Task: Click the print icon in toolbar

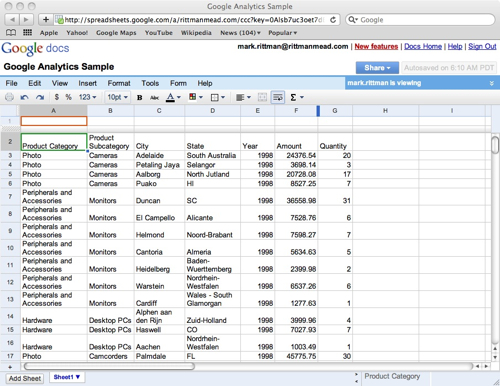Action: (x=9, y=97)
